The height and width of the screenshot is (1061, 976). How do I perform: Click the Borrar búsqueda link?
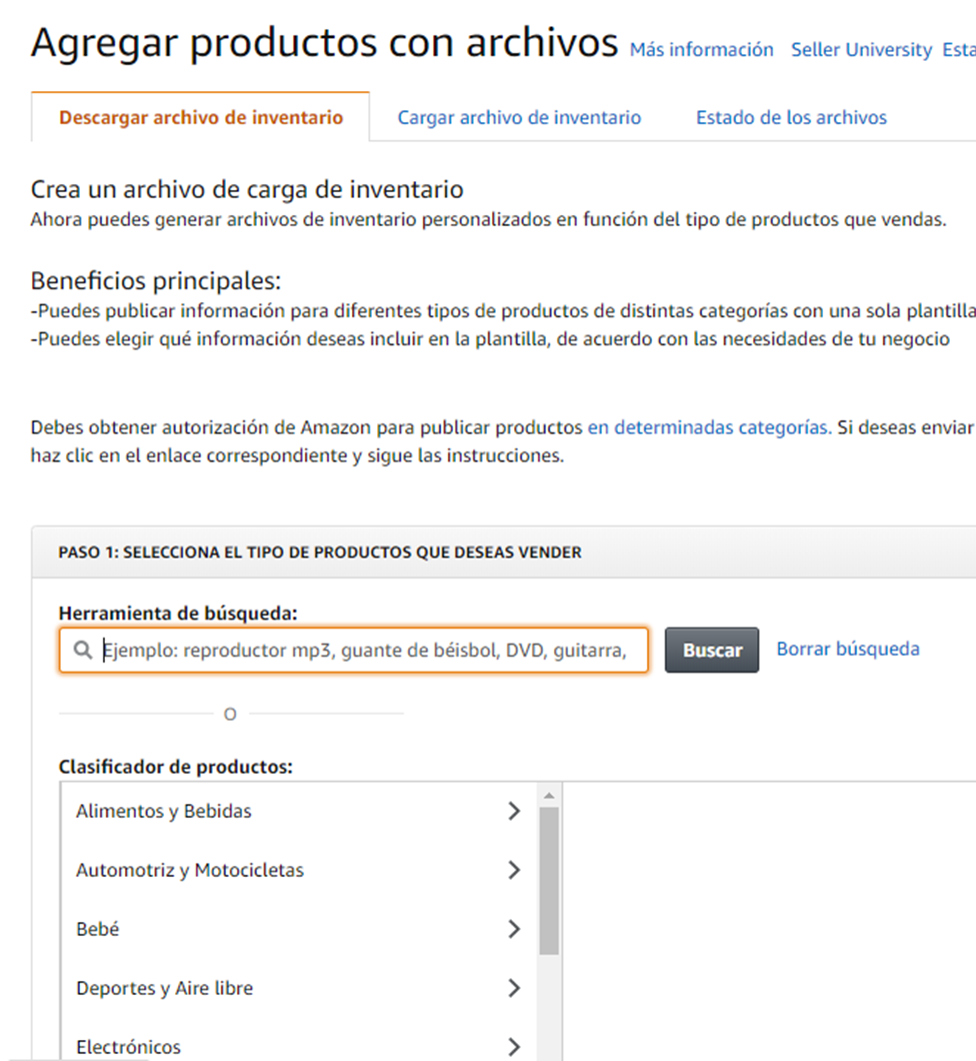848,649
